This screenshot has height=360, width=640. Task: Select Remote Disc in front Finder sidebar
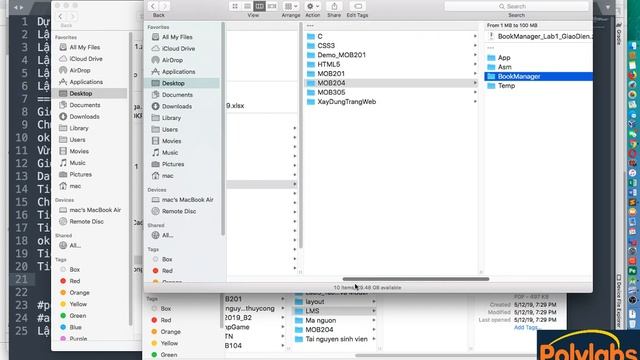coord(179,211)
